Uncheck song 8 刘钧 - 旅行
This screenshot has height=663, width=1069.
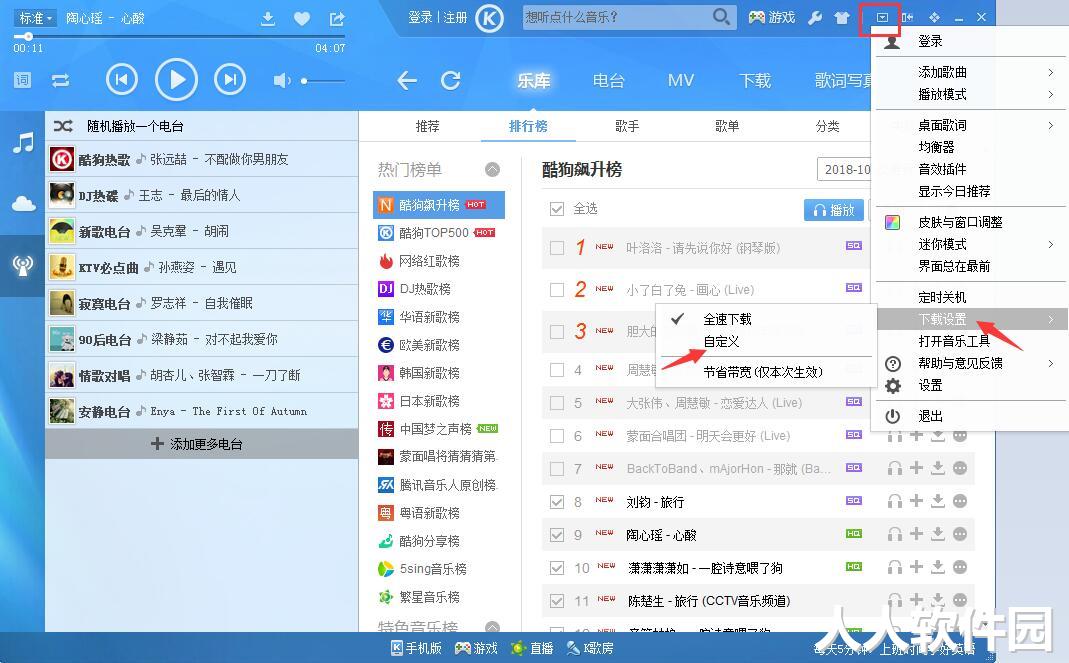click(557, 502)
